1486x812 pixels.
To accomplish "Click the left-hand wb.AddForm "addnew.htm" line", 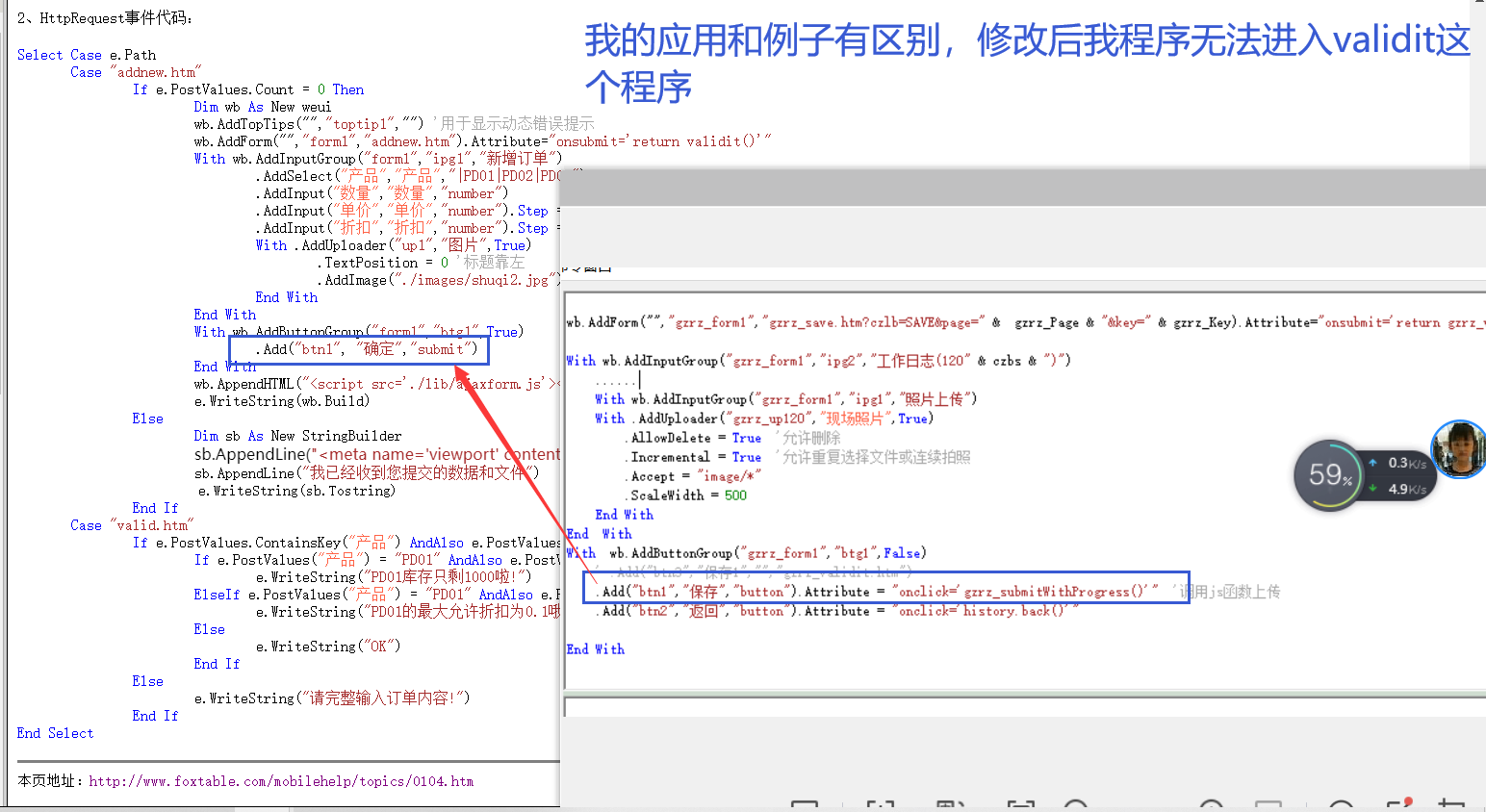I will pyautogui.click(x=482, y=141).
